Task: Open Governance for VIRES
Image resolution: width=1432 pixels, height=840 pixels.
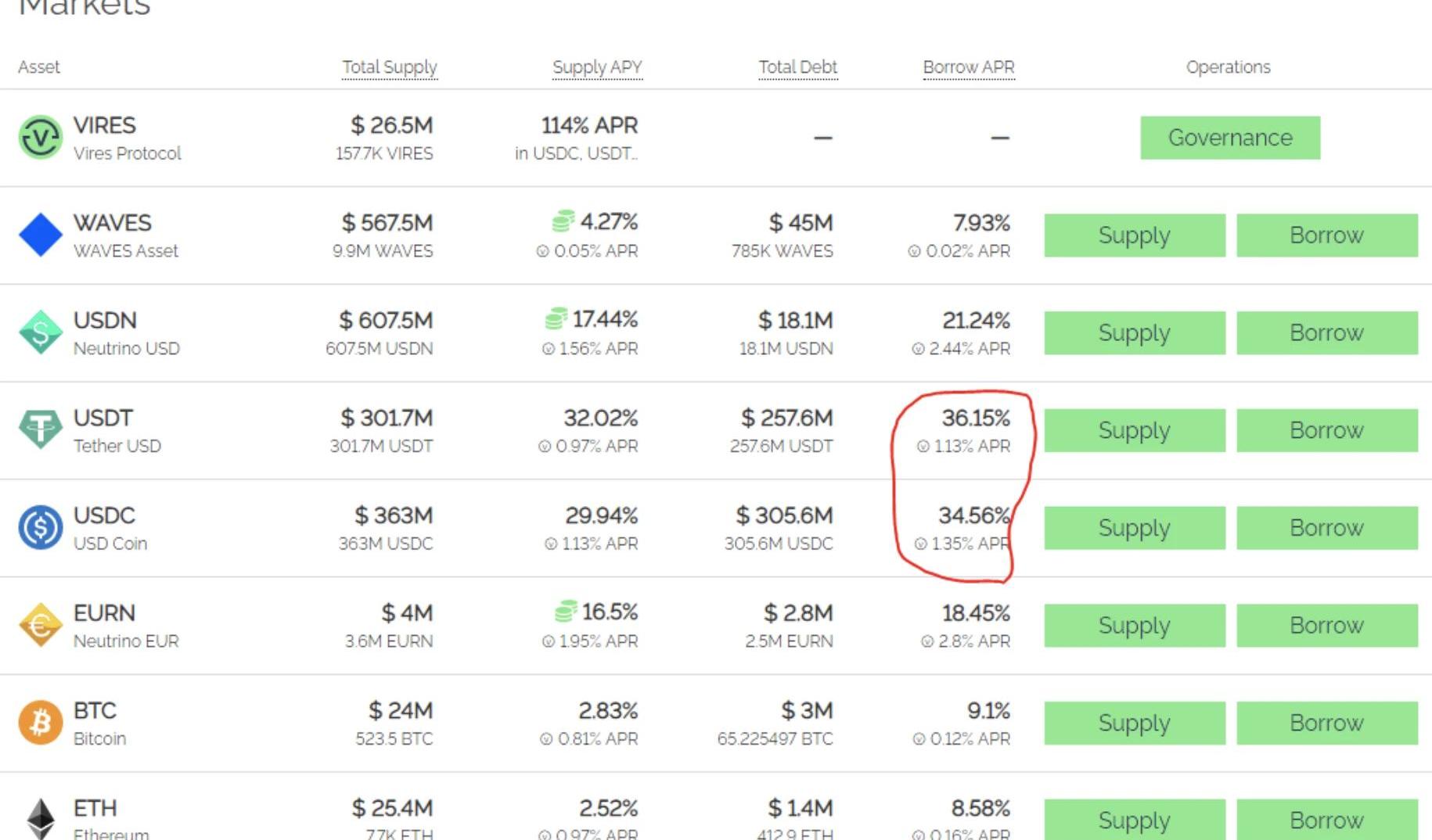Action: click(1229, 138)
